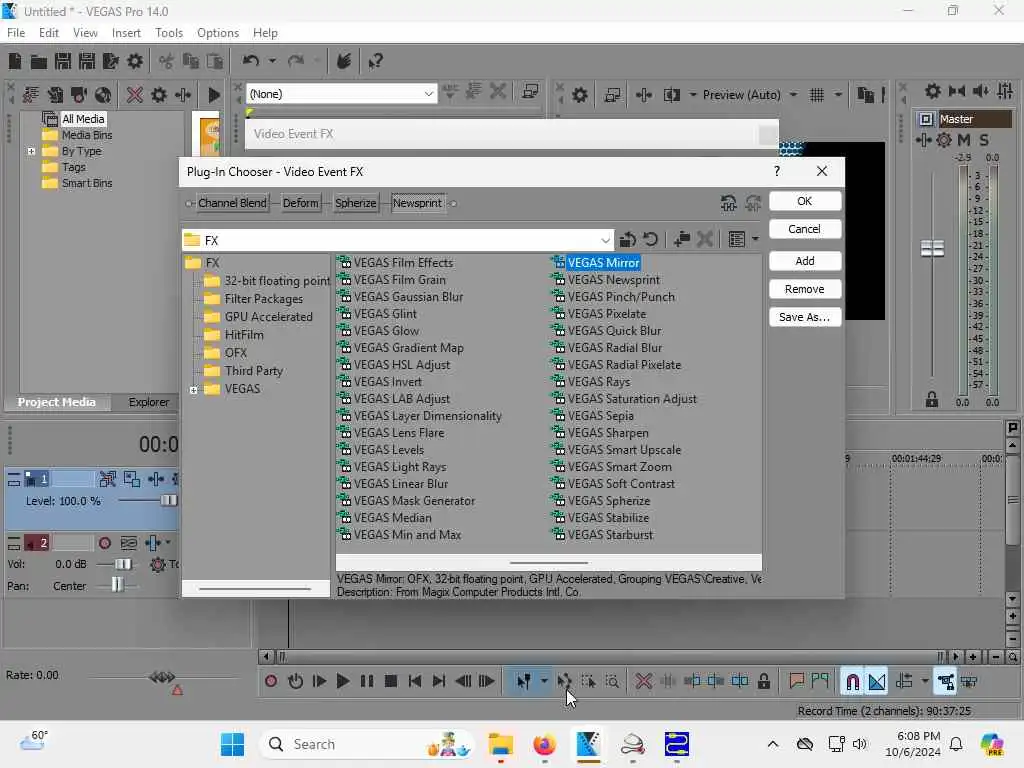Click the red X remove media icon
1024x768 pixels.
tap(135, 95)
